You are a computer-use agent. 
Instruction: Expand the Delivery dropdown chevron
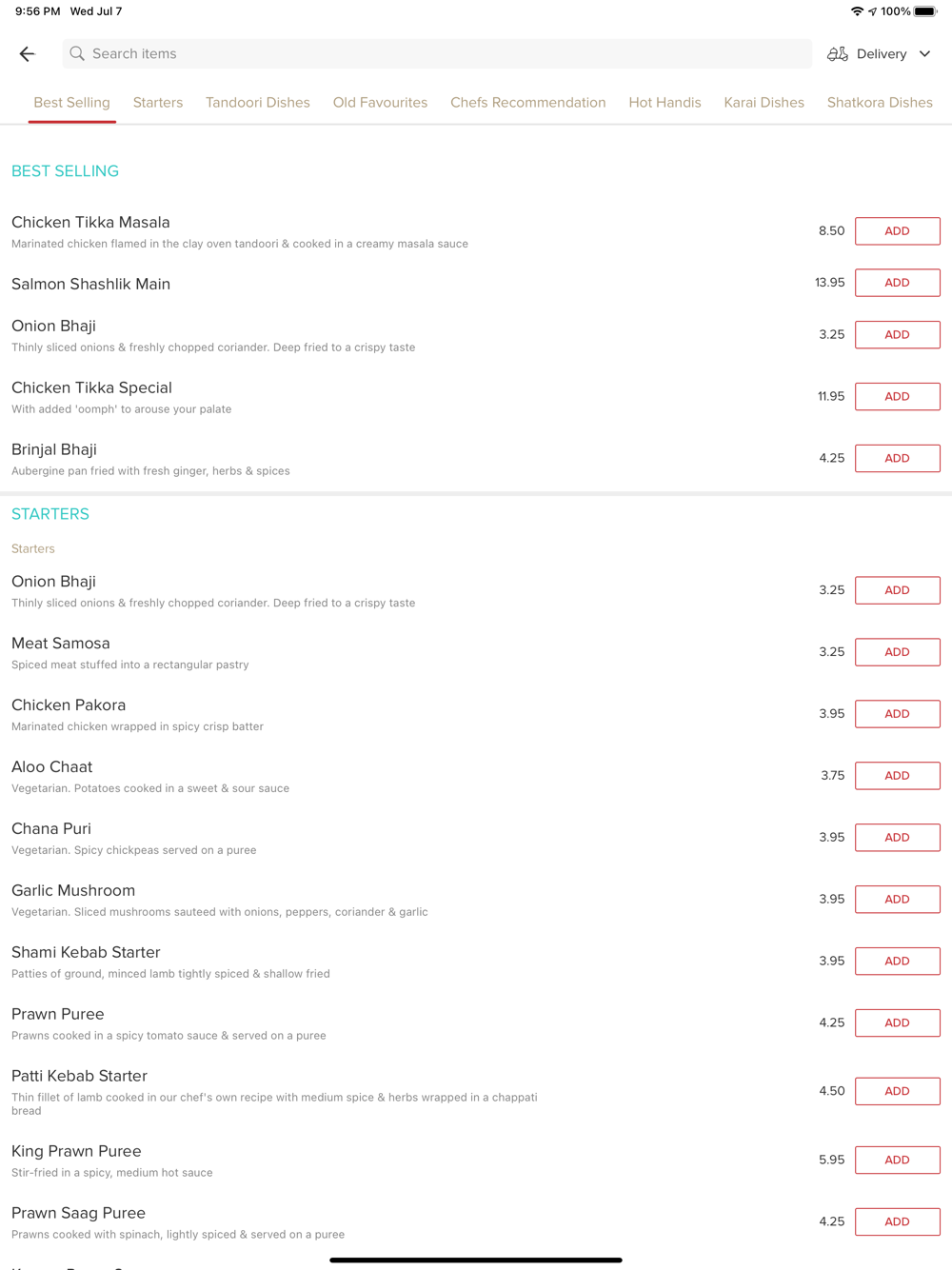[x=924, y=54]
